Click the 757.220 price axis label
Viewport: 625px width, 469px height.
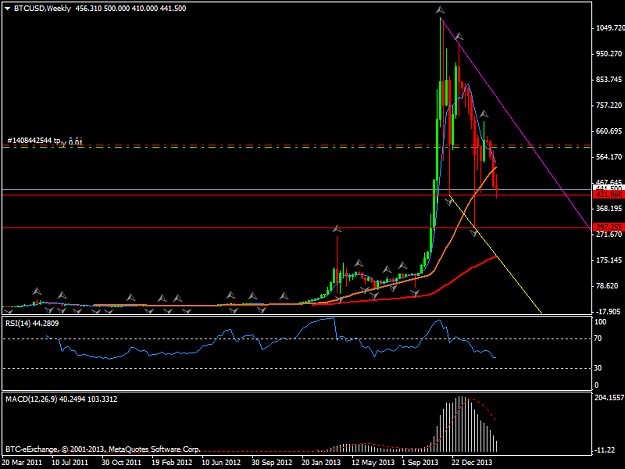[x=609, y=105]
